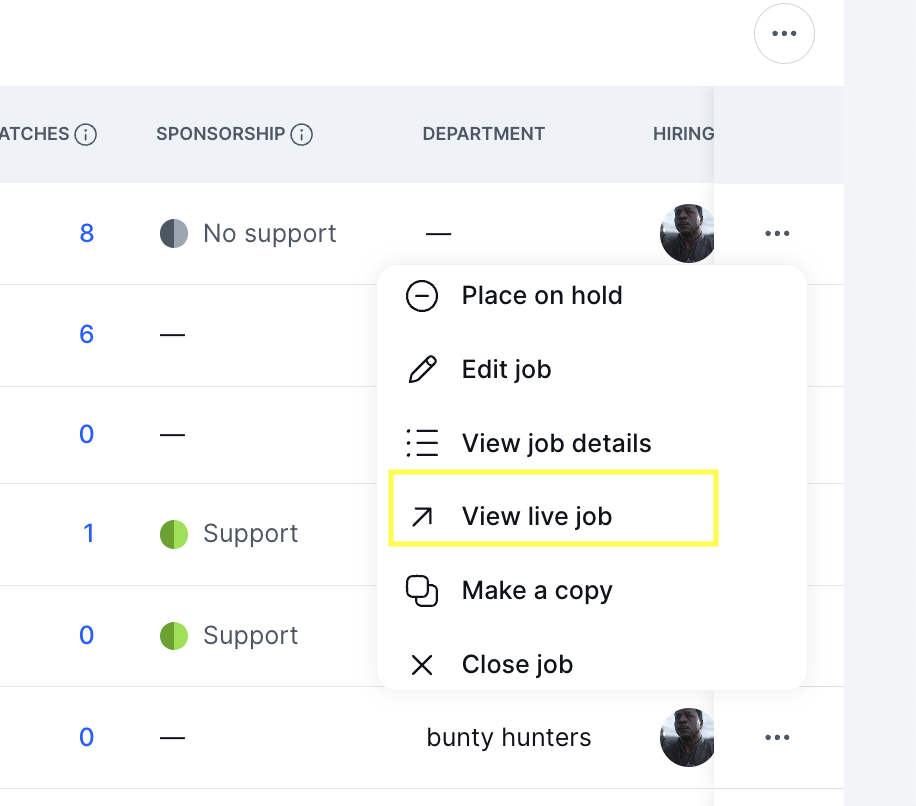Select Close job in the context menu
The image size is (916, 806).
coord(591,664)
